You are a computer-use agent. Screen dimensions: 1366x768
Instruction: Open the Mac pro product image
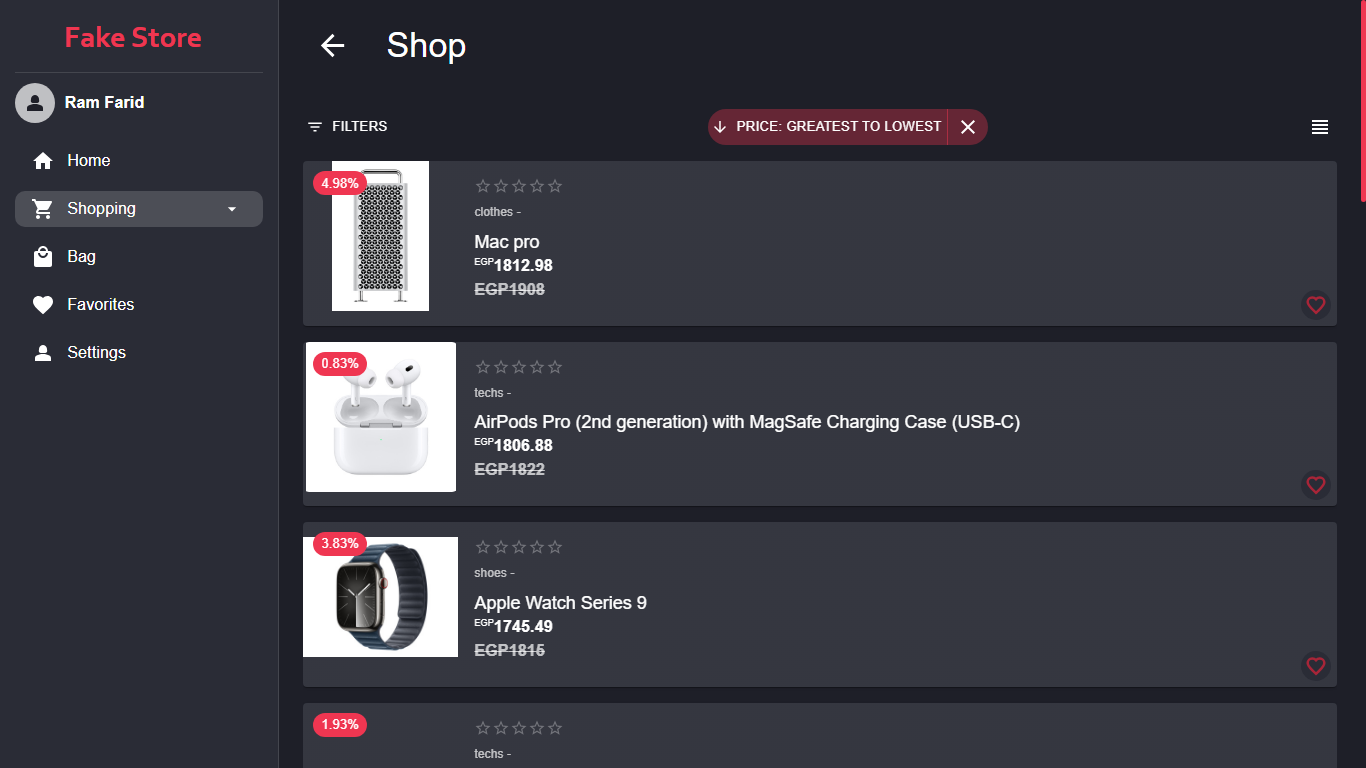380,236
